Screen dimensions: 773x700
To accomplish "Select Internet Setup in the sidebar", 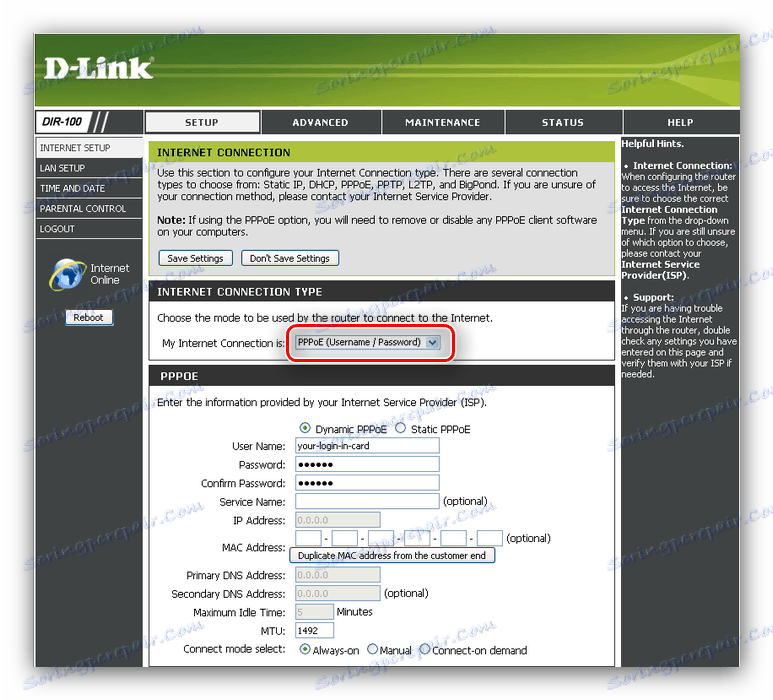I will point(89,148).
